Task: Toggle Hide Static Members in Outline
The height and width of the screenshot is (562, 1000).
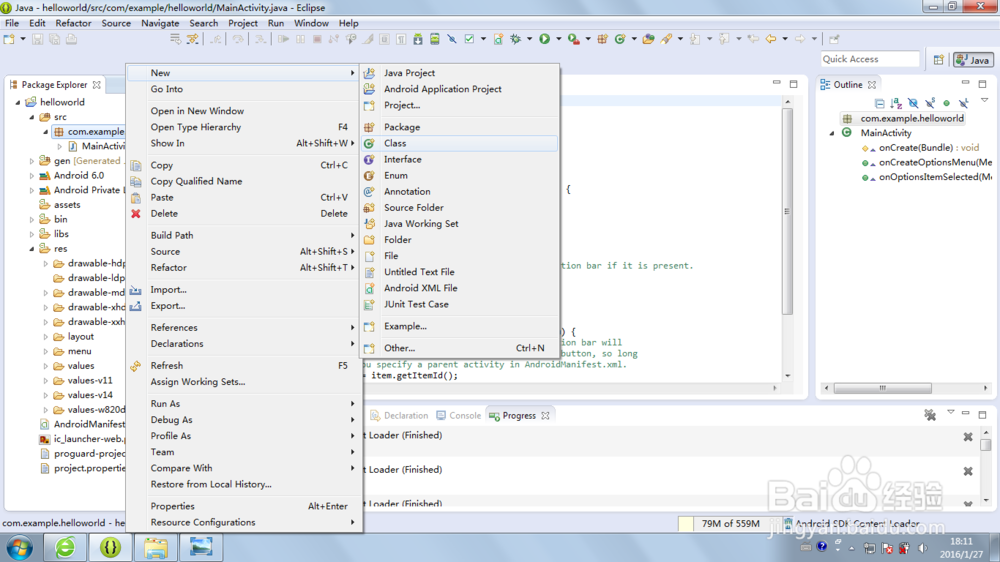Action: 930,103
